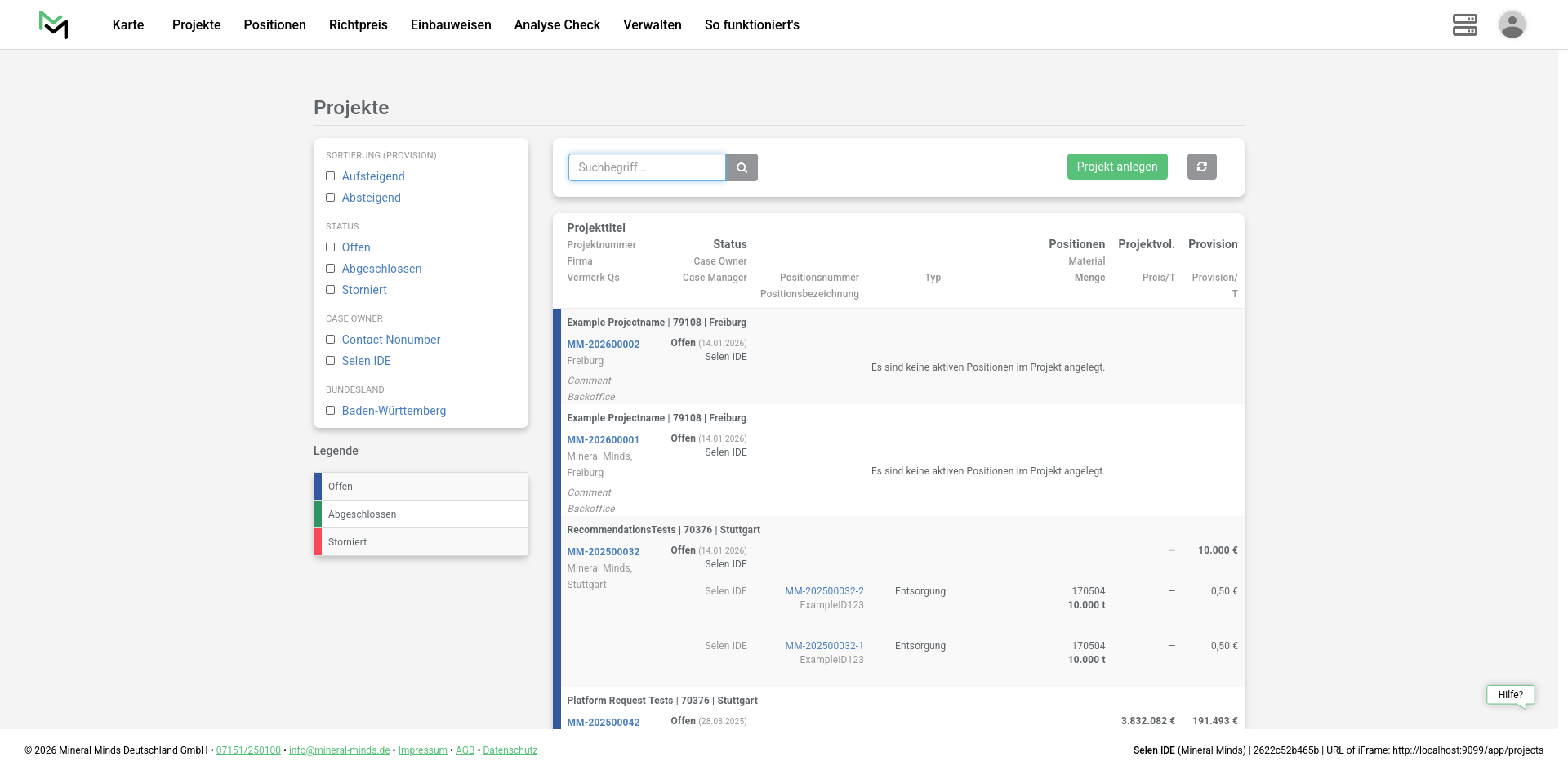Open project MM-202600002 link
This screenshot has width=1568, height=770.
[x=603, y=345]
